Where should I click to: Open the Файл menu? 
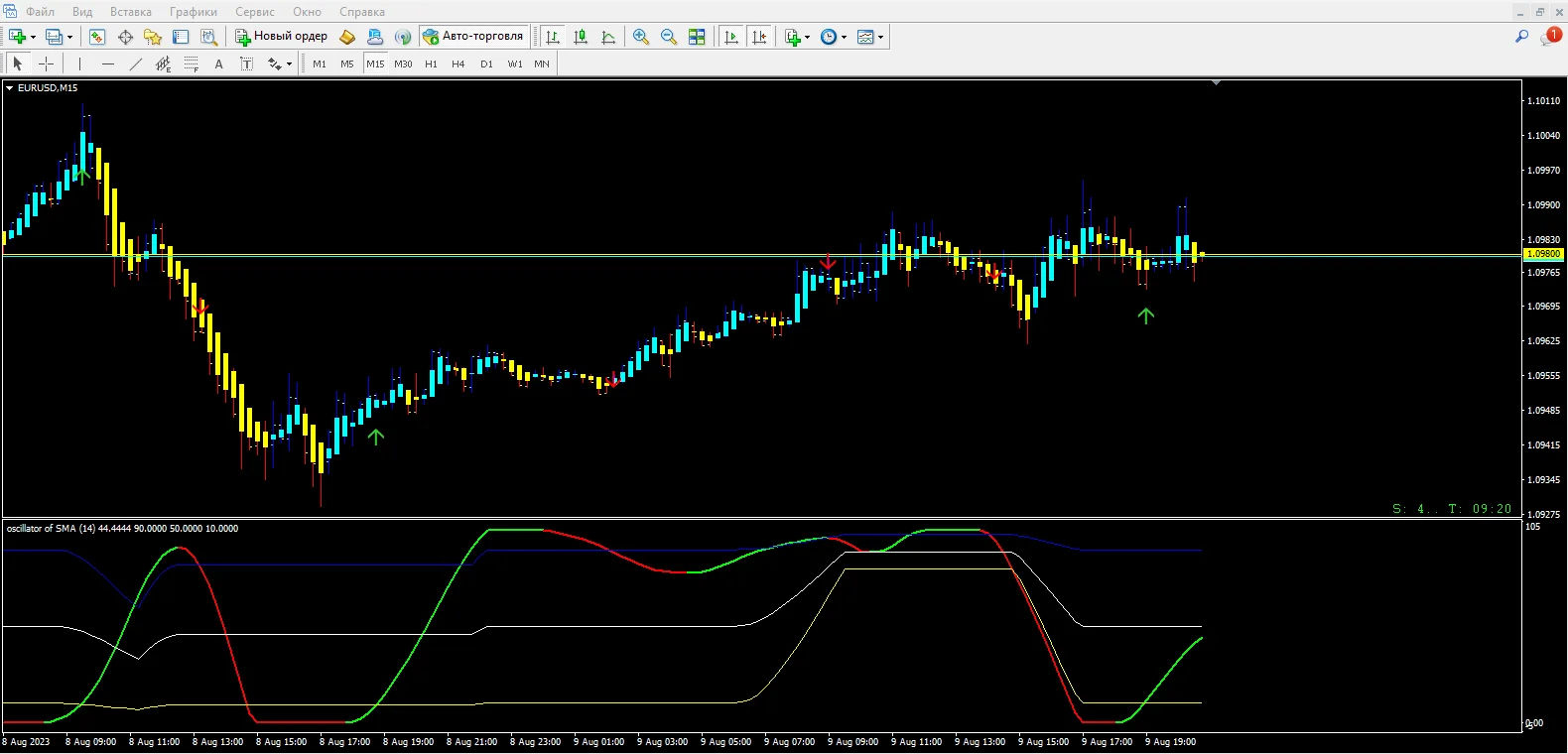click(x=40, y=12)
